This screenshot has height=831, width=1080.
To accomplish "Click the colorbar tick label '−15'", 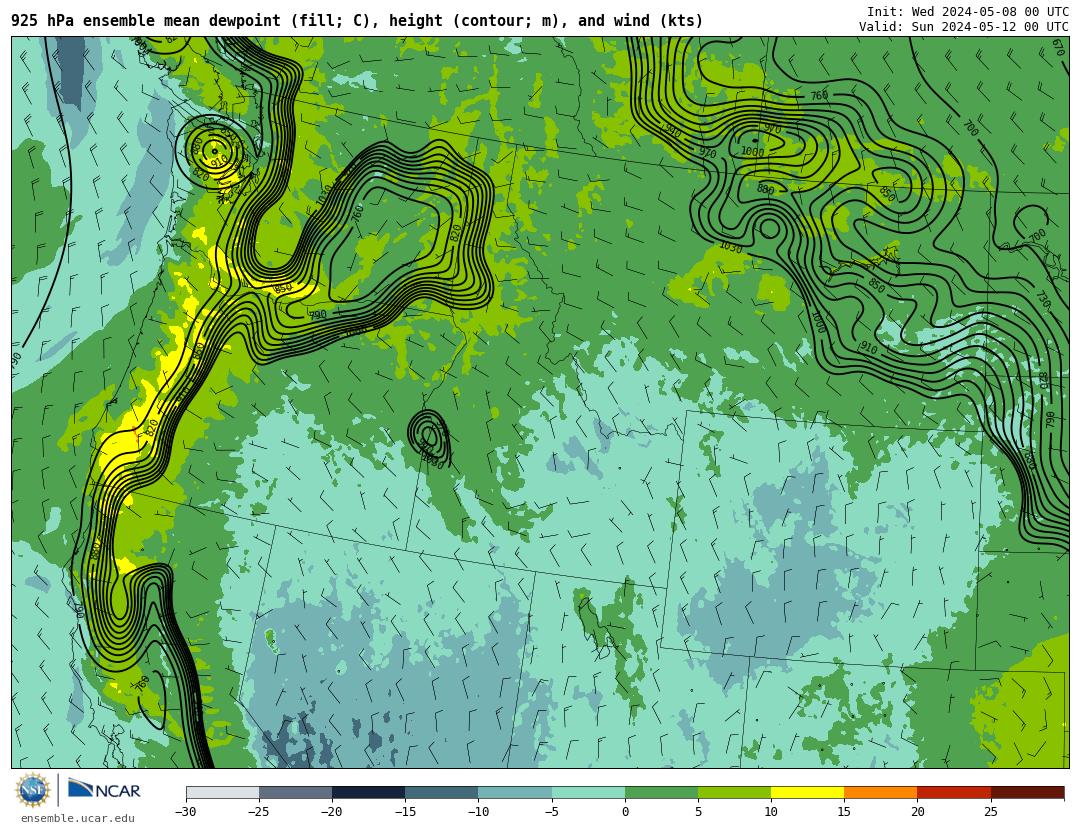I will 405,812.
